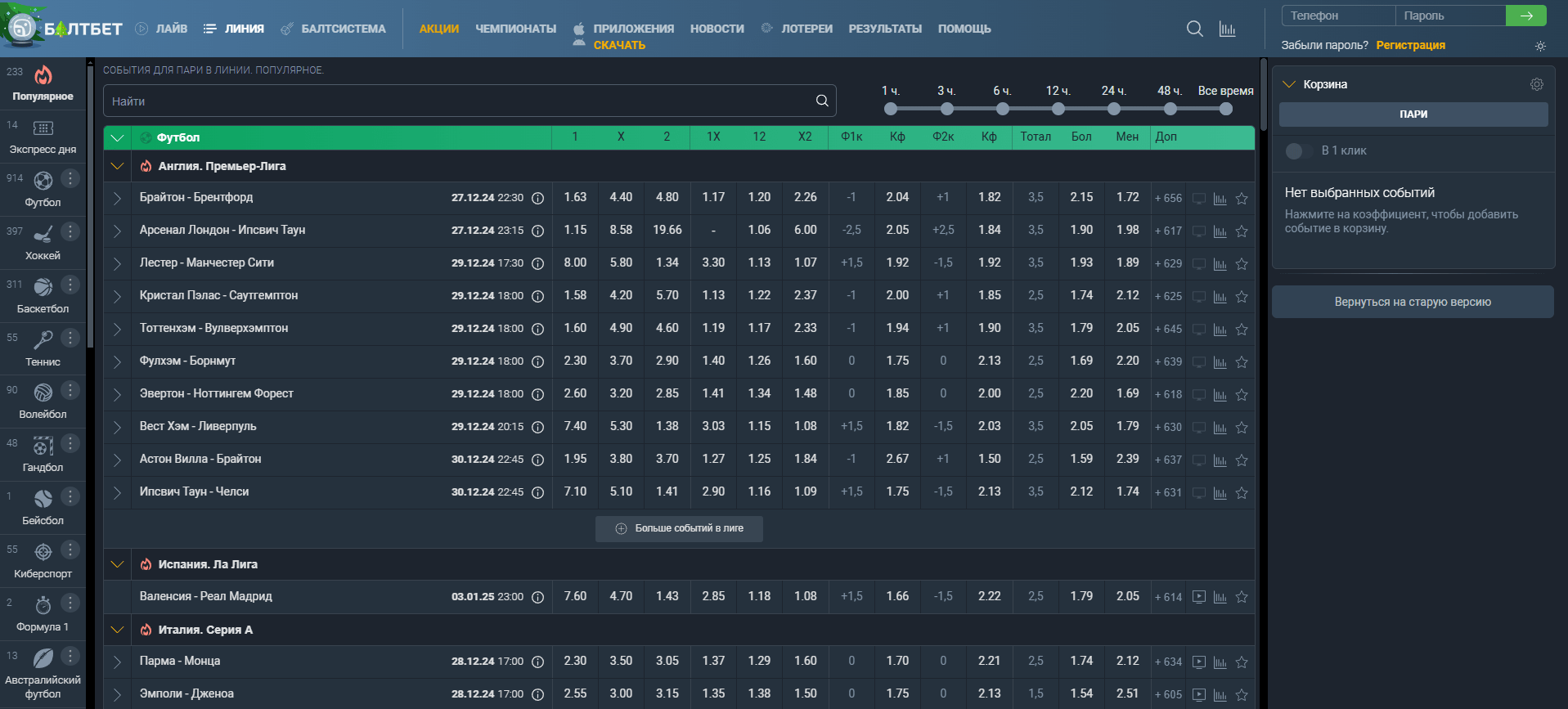Open АКЦИИ menu item
The width and height of the screenshot is (1568, 709).
coord(439,29)
